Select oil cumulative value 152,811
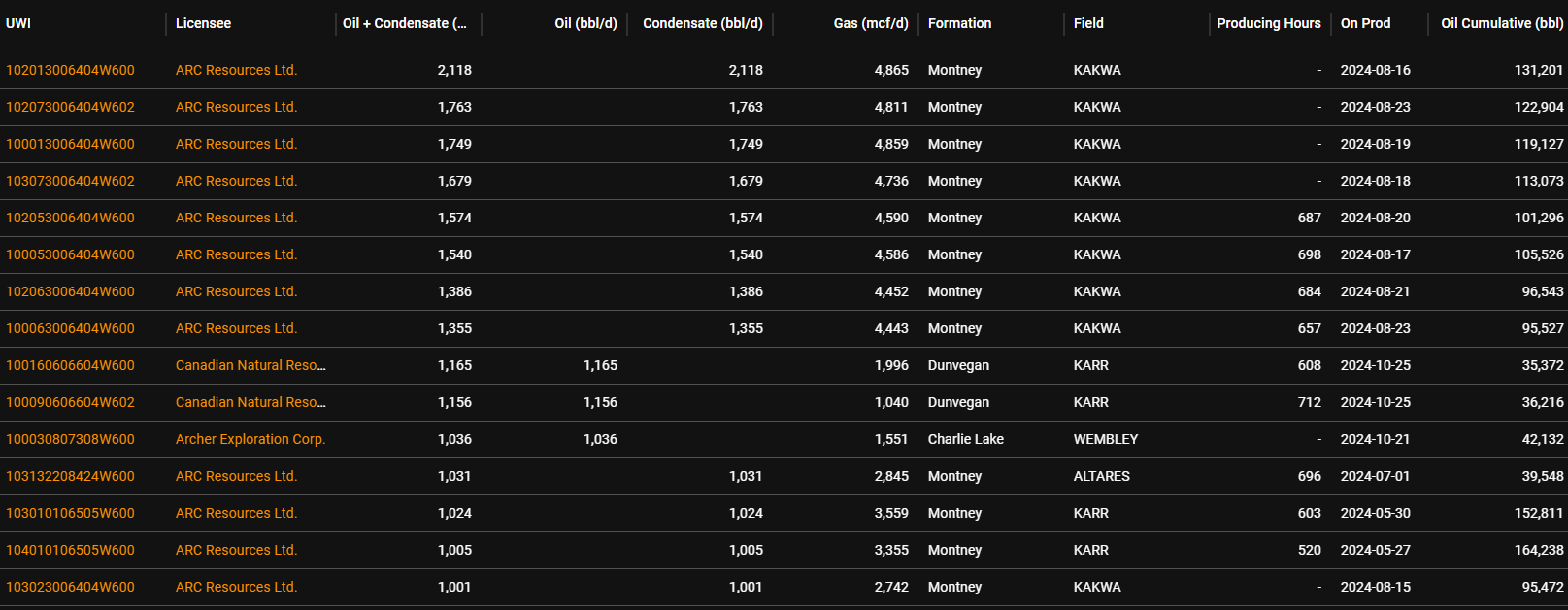Screen dimensions: 1568x610 (x=1539, y=513)
